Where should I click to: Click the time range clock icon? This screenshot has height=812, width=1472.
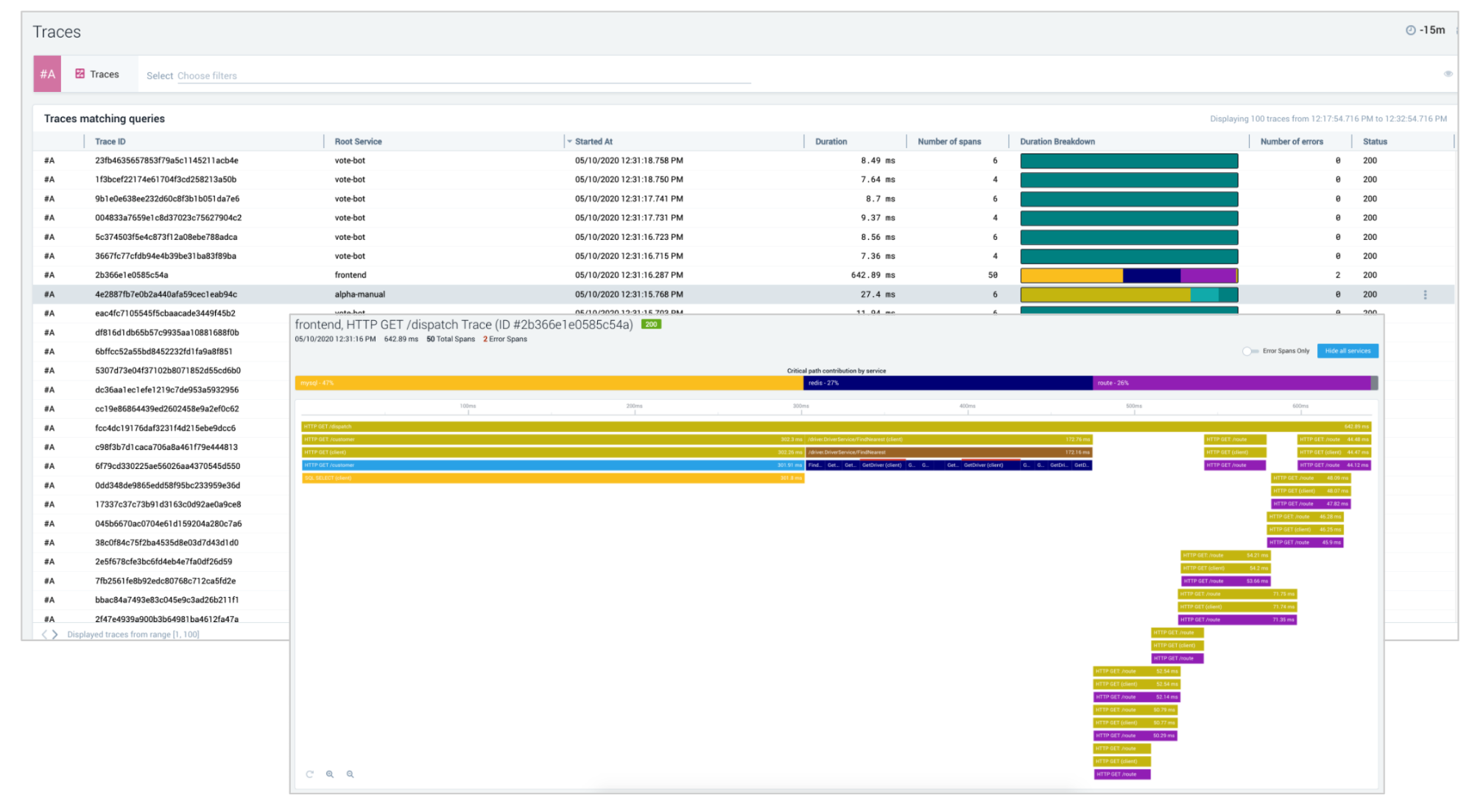point(1411,30)
